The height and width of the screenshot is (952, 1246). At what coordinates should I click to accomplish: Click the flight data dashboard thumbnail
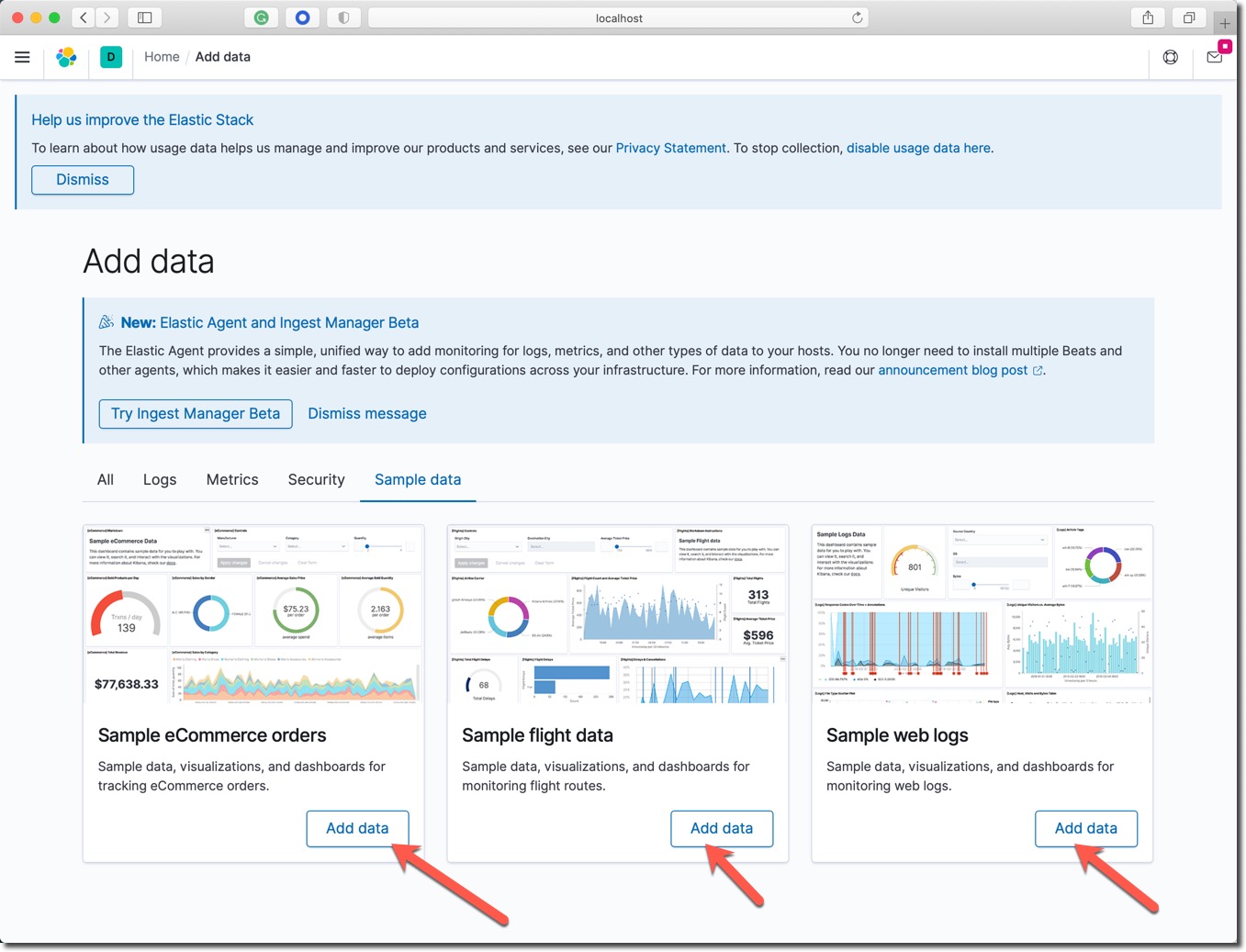pyautogui.click(x=618, y=614)
